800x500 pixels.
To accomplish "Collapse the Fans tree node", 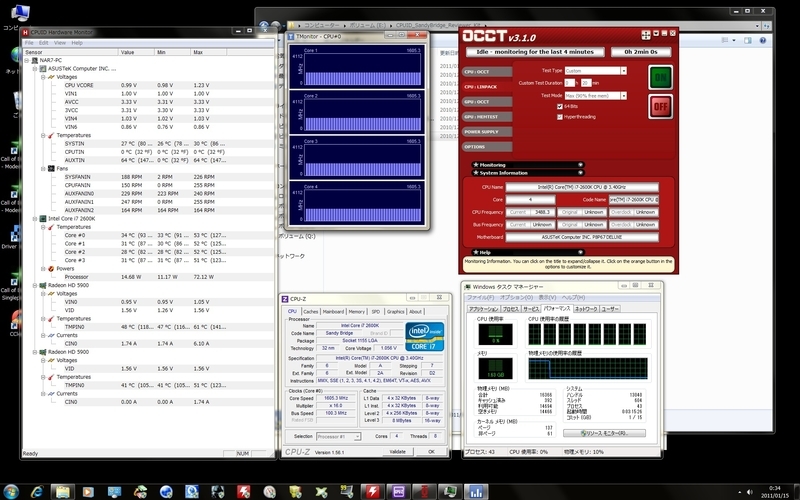I will (x=43, y=168).
